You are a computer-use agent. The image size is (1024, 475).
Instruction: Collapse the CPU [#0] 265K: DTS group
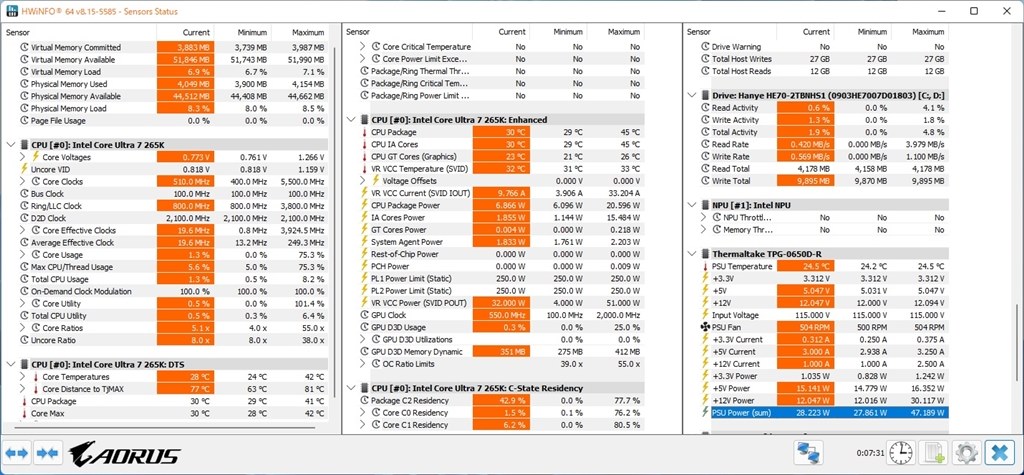point(12,364)
